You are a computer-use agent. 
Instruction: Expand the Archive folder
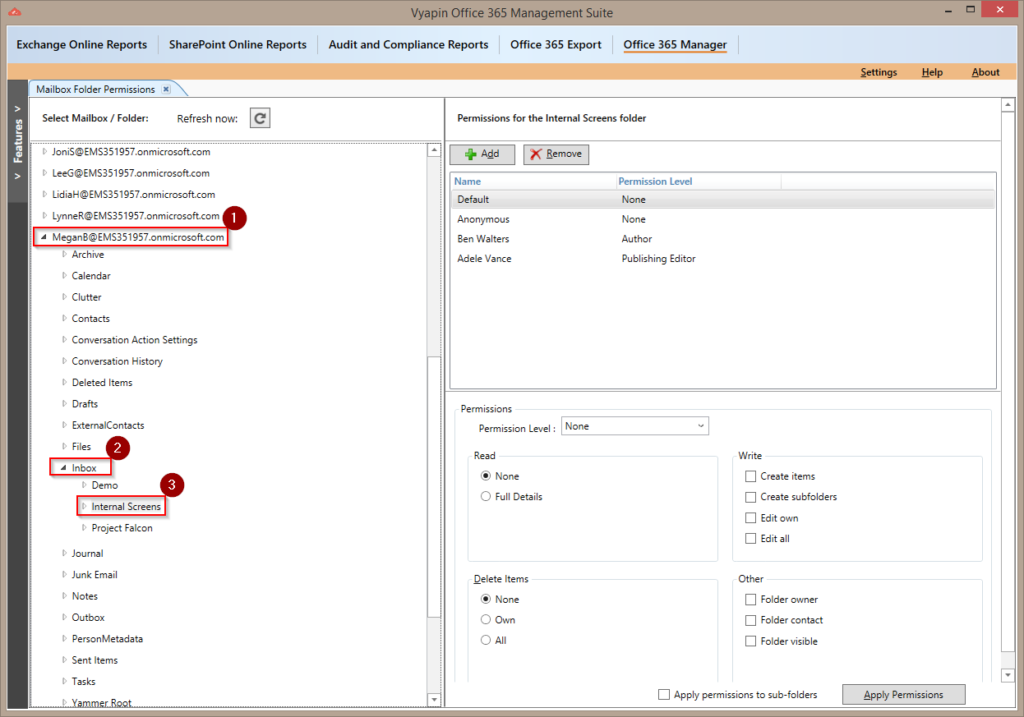coord(64,254)
